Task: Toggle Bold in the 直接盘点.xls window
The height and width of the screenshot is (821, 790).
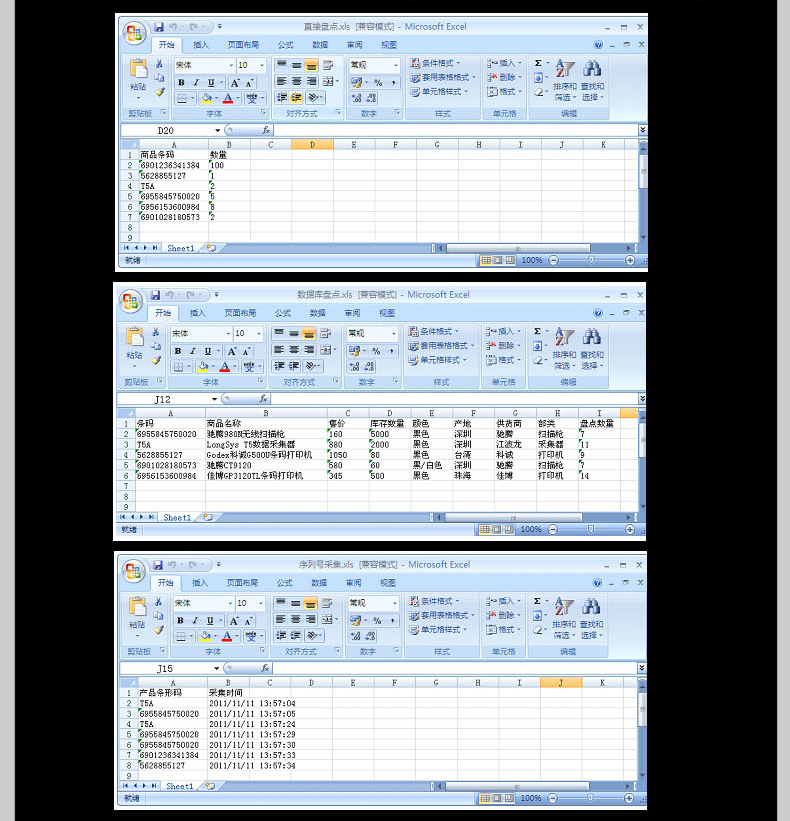Action: pos(181,83)
